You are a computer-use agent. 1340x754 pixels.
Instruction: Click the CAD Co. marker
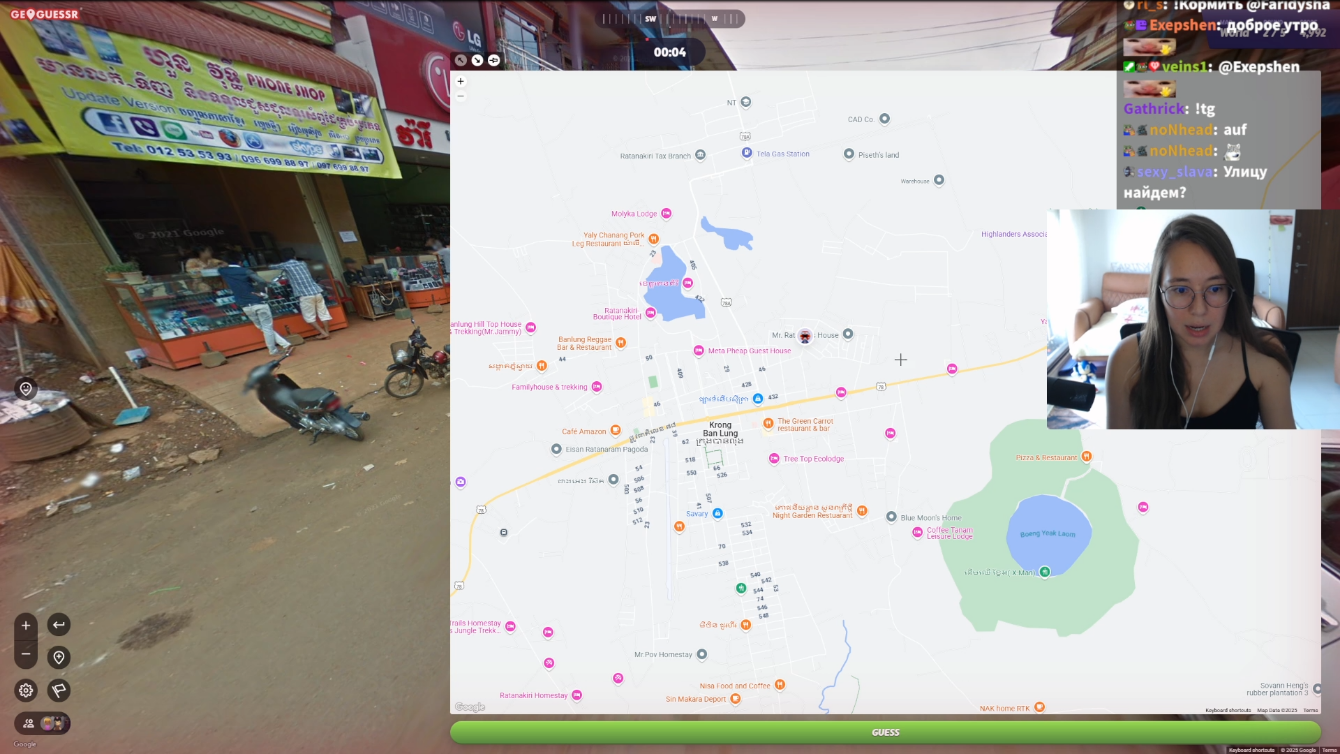[884, 118]
